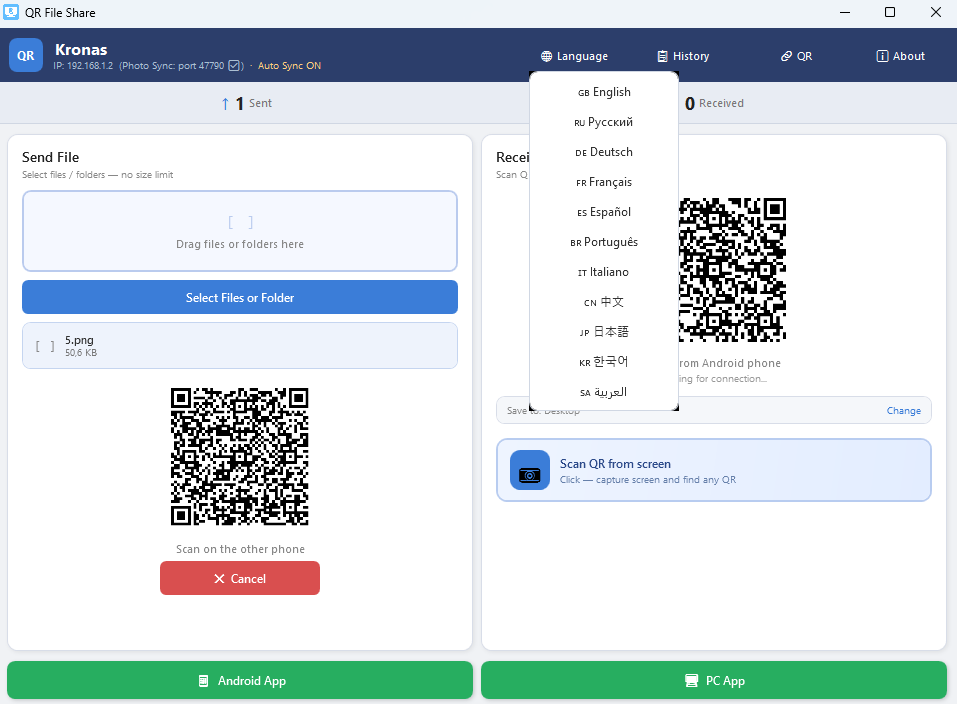Open the History menu item
The width and height of the screenshot is (957, 704).
point(684,56)
